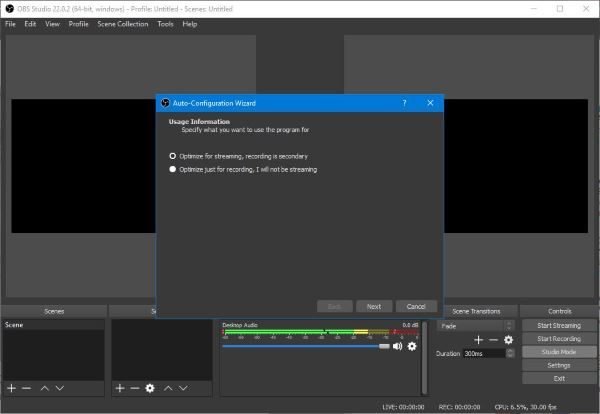Click the Duration spinner arrows

click(x=510, y=353)
